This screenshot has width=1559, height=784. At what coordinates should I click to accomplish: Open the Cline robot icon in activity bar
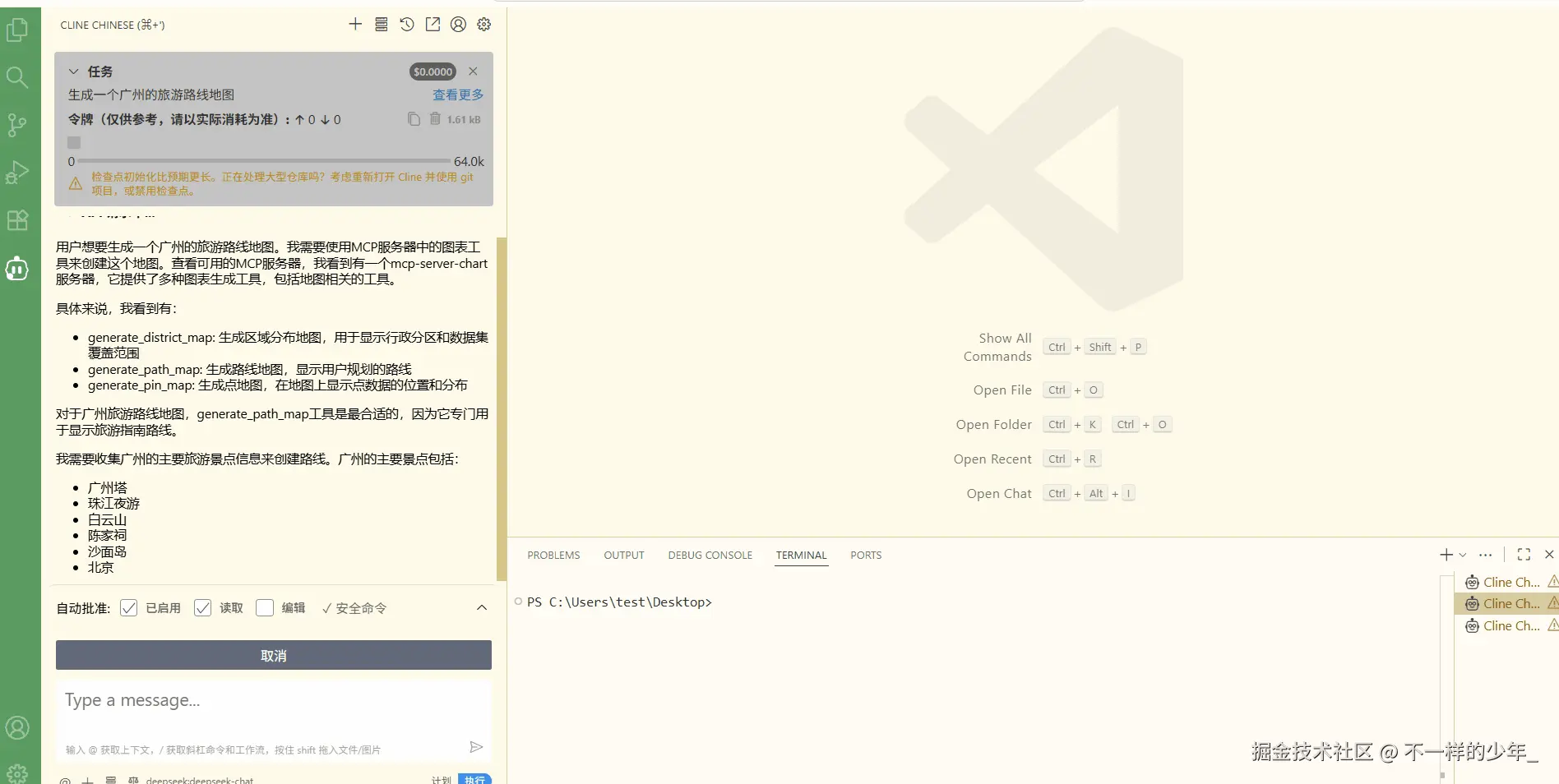click(x=17, y=269)
